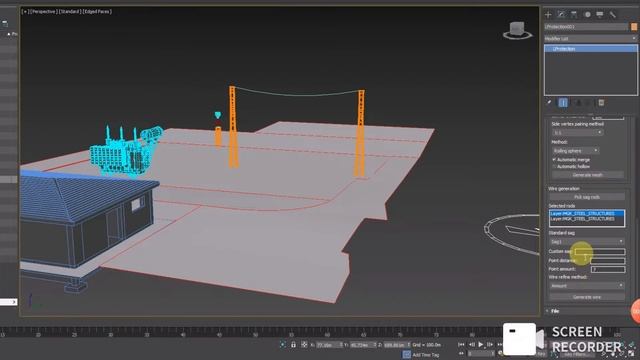This screenshot has width=640, height=360.
Task: Click the Pin Stack icon
Action: (x=549, y=102)
